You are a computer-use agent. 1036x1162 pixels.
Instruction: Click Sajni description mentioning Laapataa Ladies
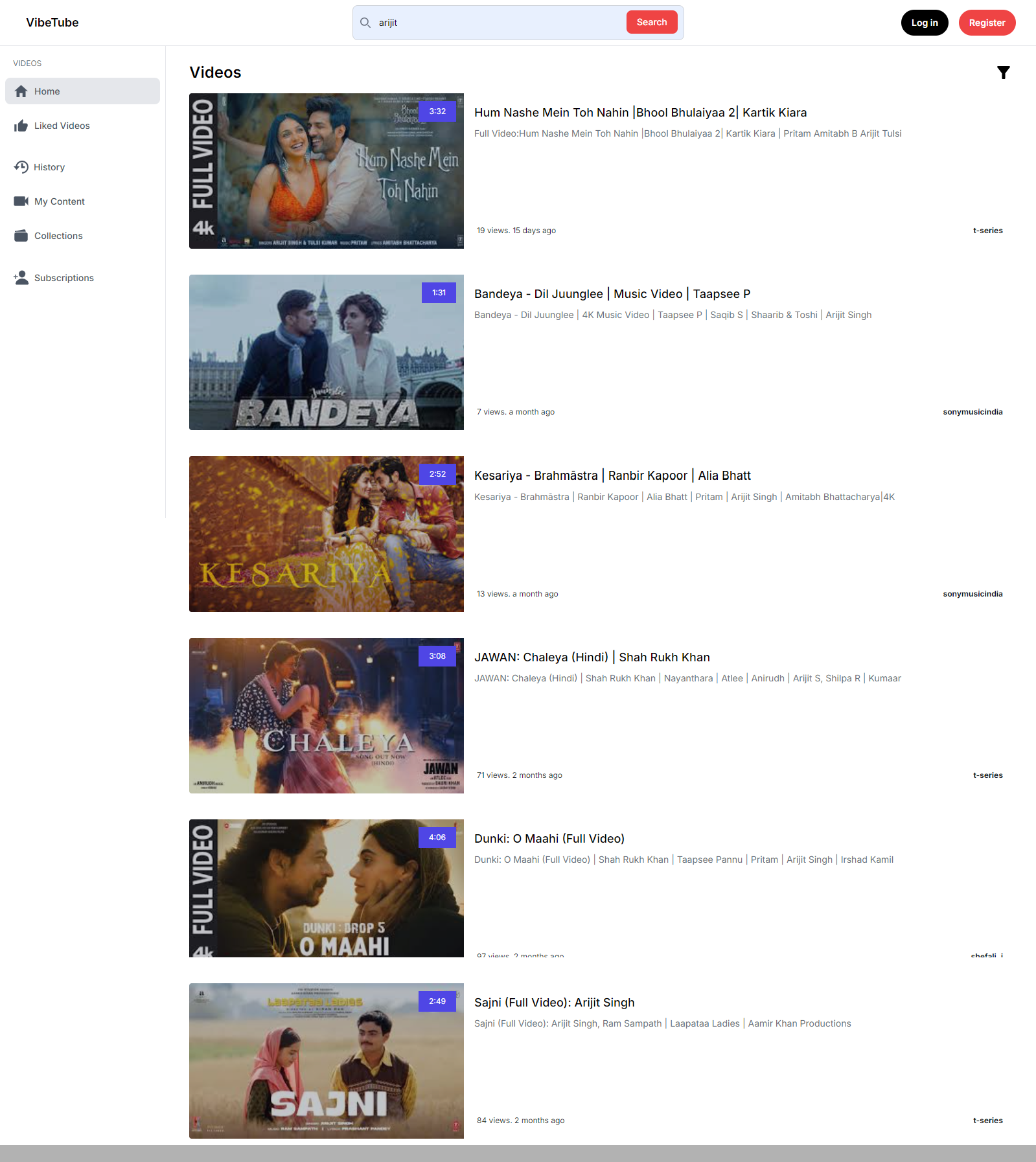pos(663,1023)
